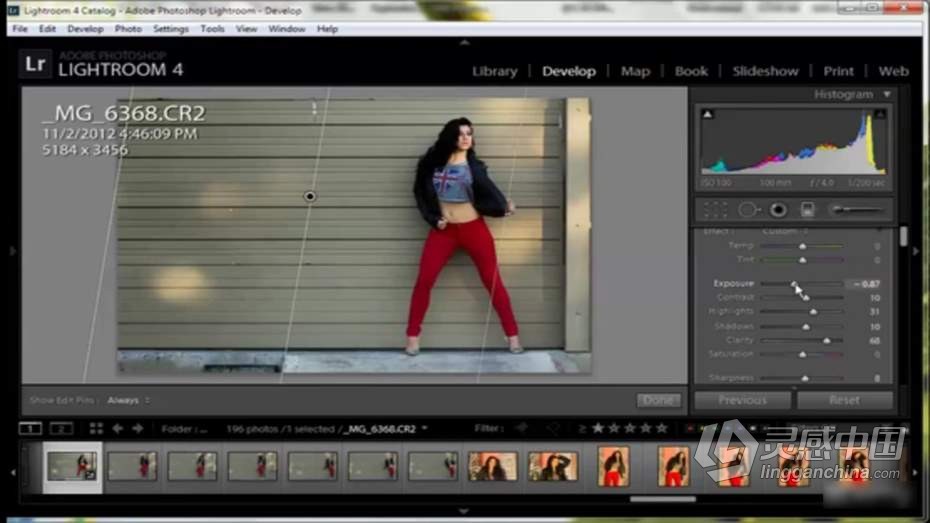Select the Adjustment Brush tool icon
This screenshot has width=930, height=523.
tap(858, 209)
